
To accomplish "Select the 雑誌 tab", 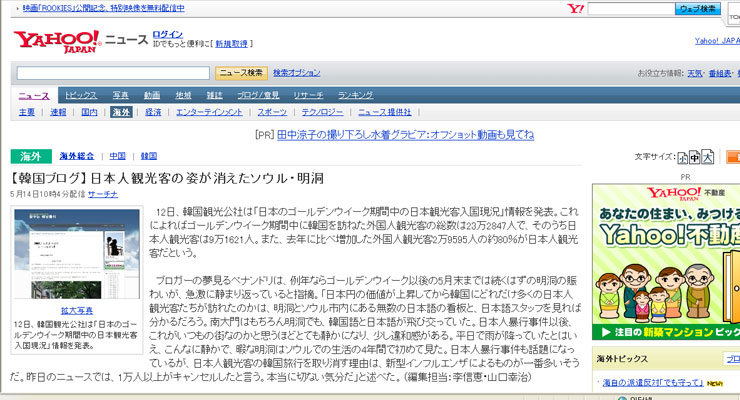I will click(x=214, y=95).
